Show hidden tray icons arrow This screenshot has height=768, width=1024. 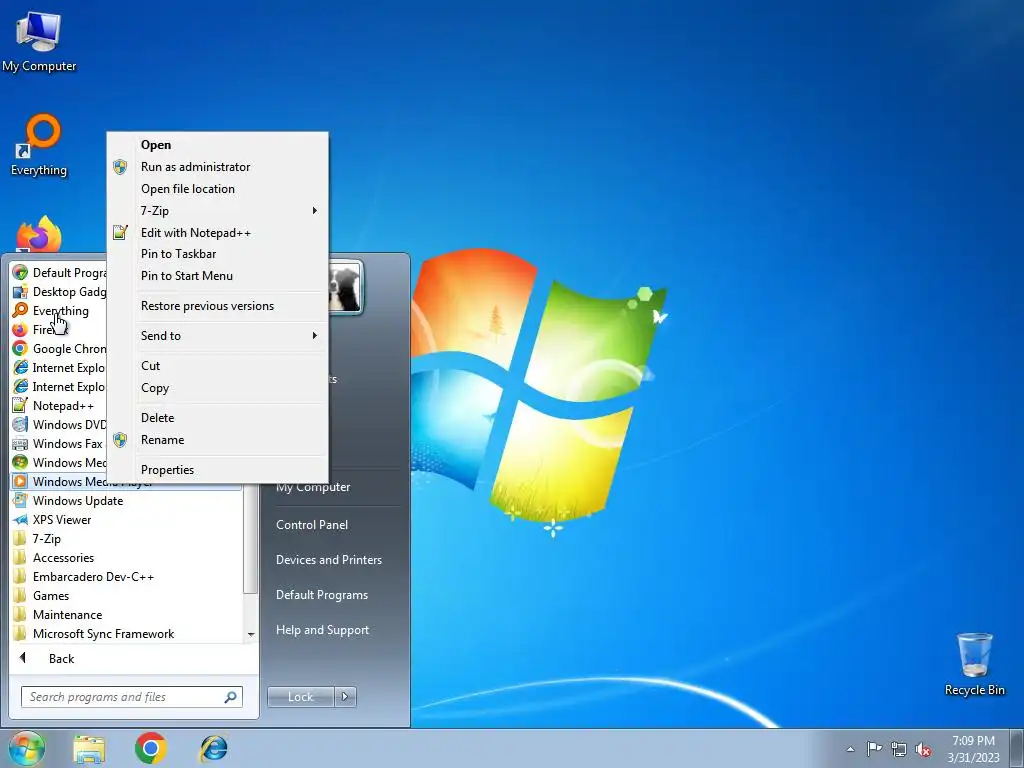click(850, 749)
